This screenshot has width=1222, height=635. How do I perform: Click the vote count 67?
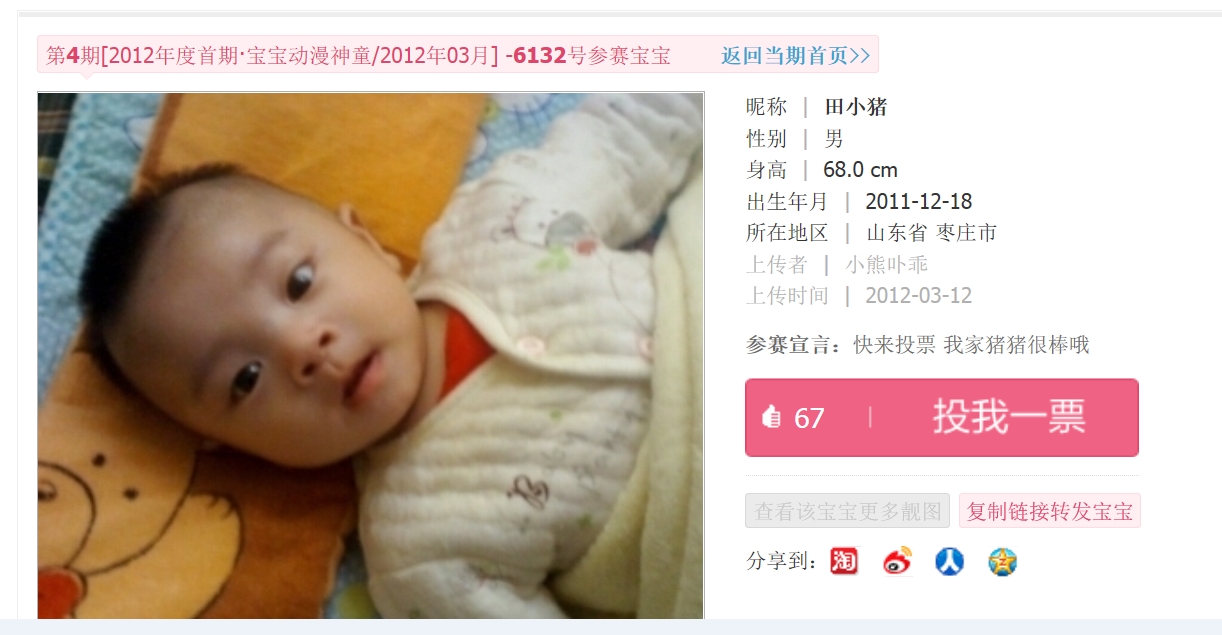coord(809,418)
